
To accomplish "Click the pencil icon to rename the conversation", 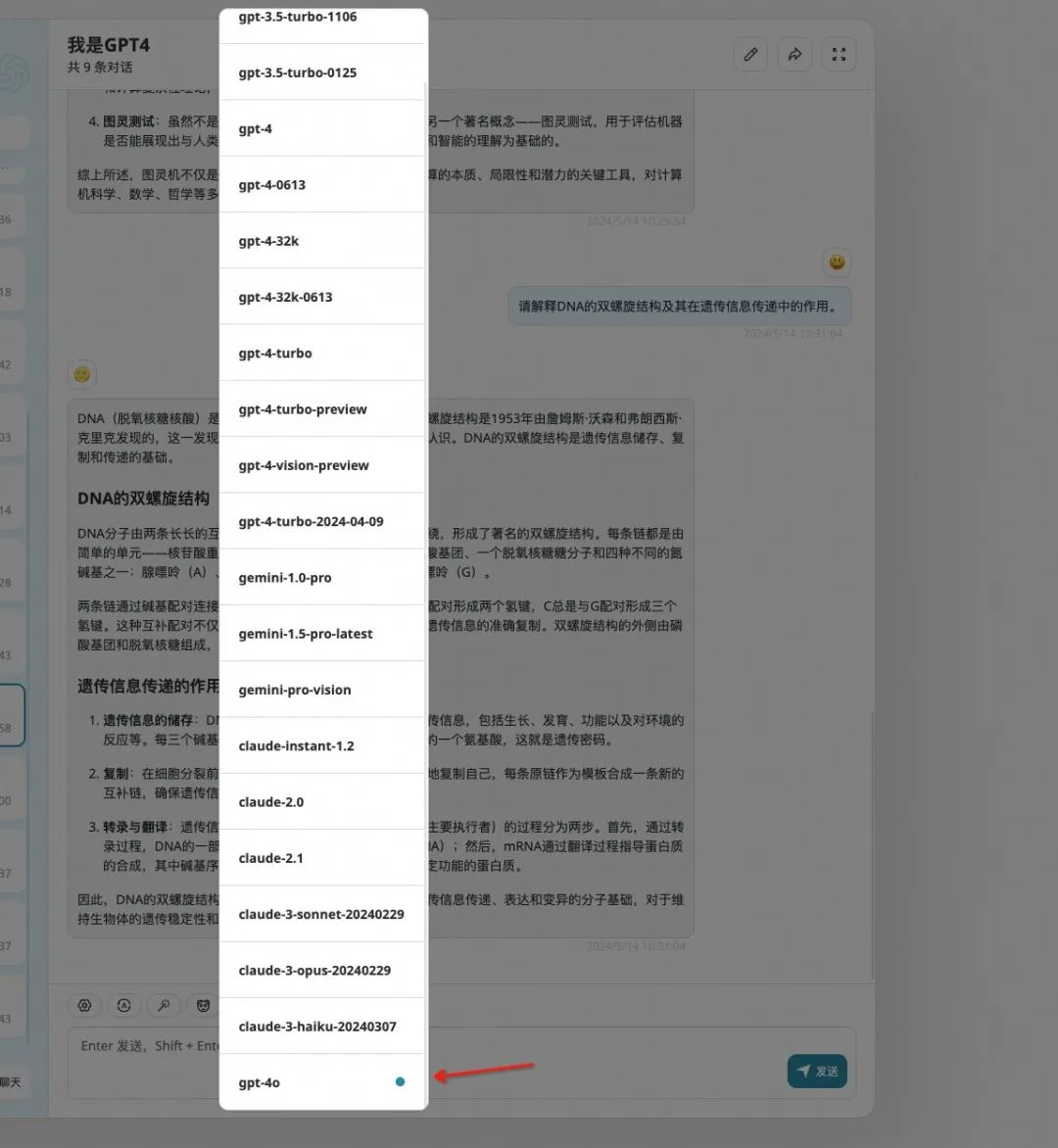I will [x=750, y=54].
